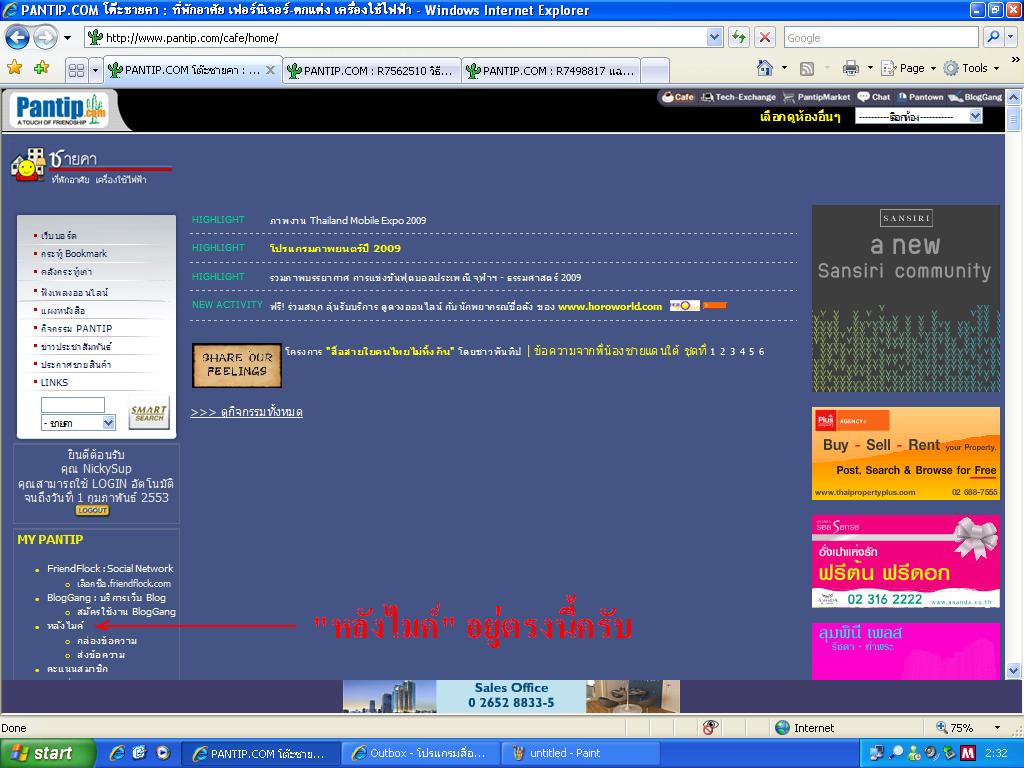Switch to the untitled Paint window
This screenshot has height=768, width=1024.
pos(581,753)
